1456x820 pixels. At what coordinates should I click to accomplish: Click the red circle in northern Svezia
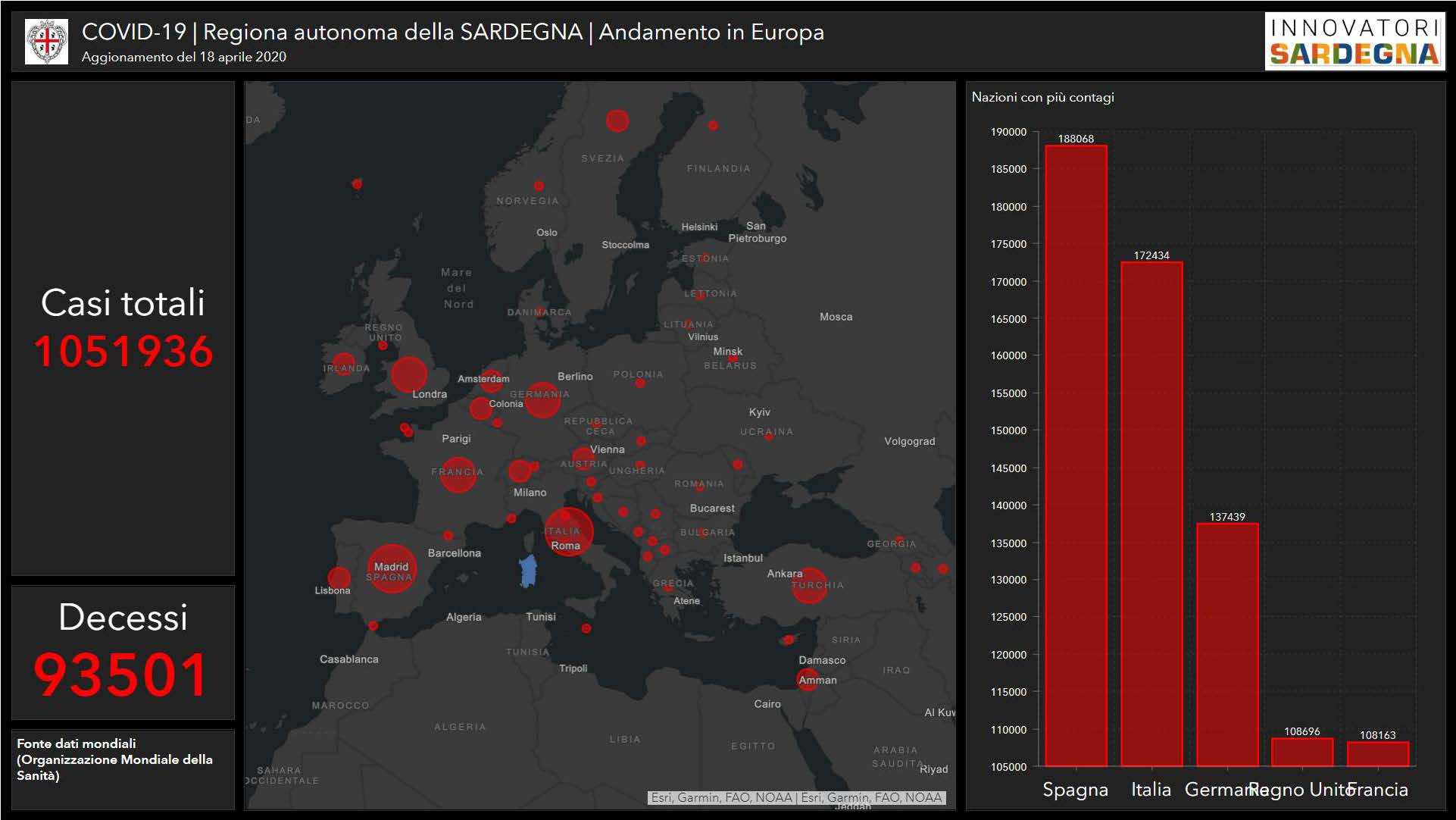[617, 120]
